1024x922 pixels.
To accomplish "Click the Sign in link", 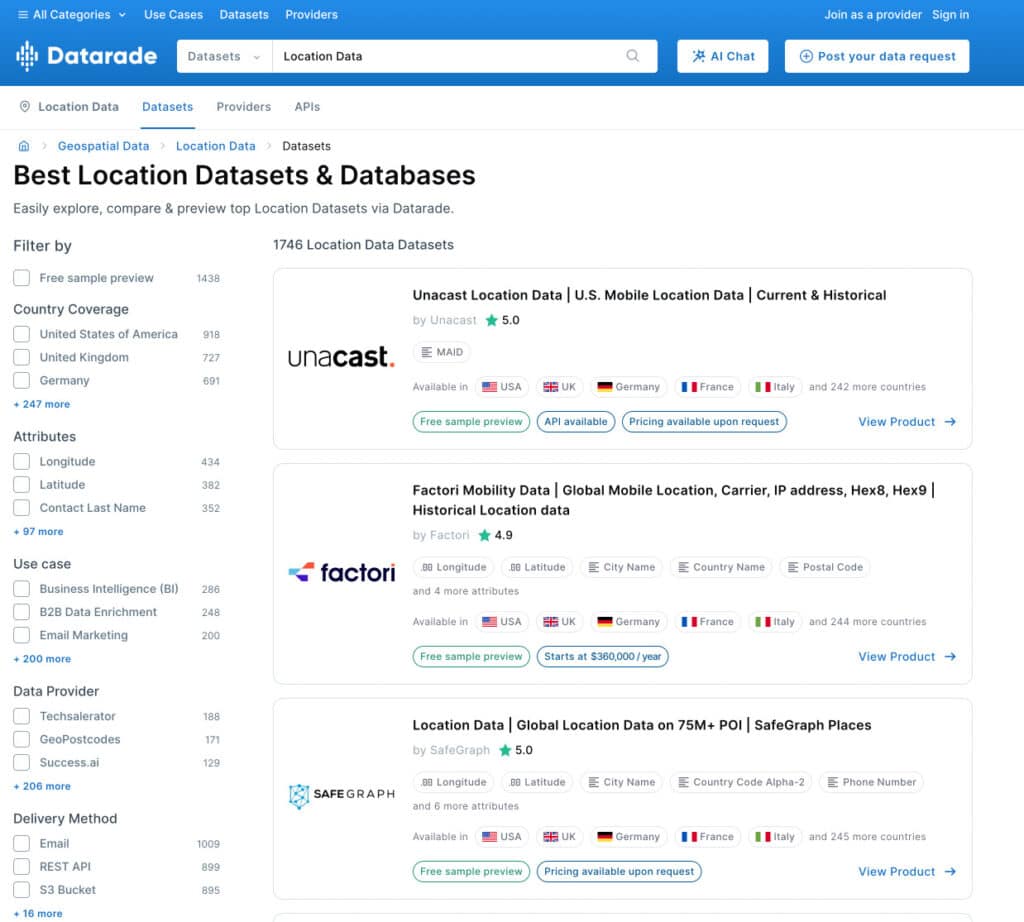I will pyautogui.click(x=950, y=14).
